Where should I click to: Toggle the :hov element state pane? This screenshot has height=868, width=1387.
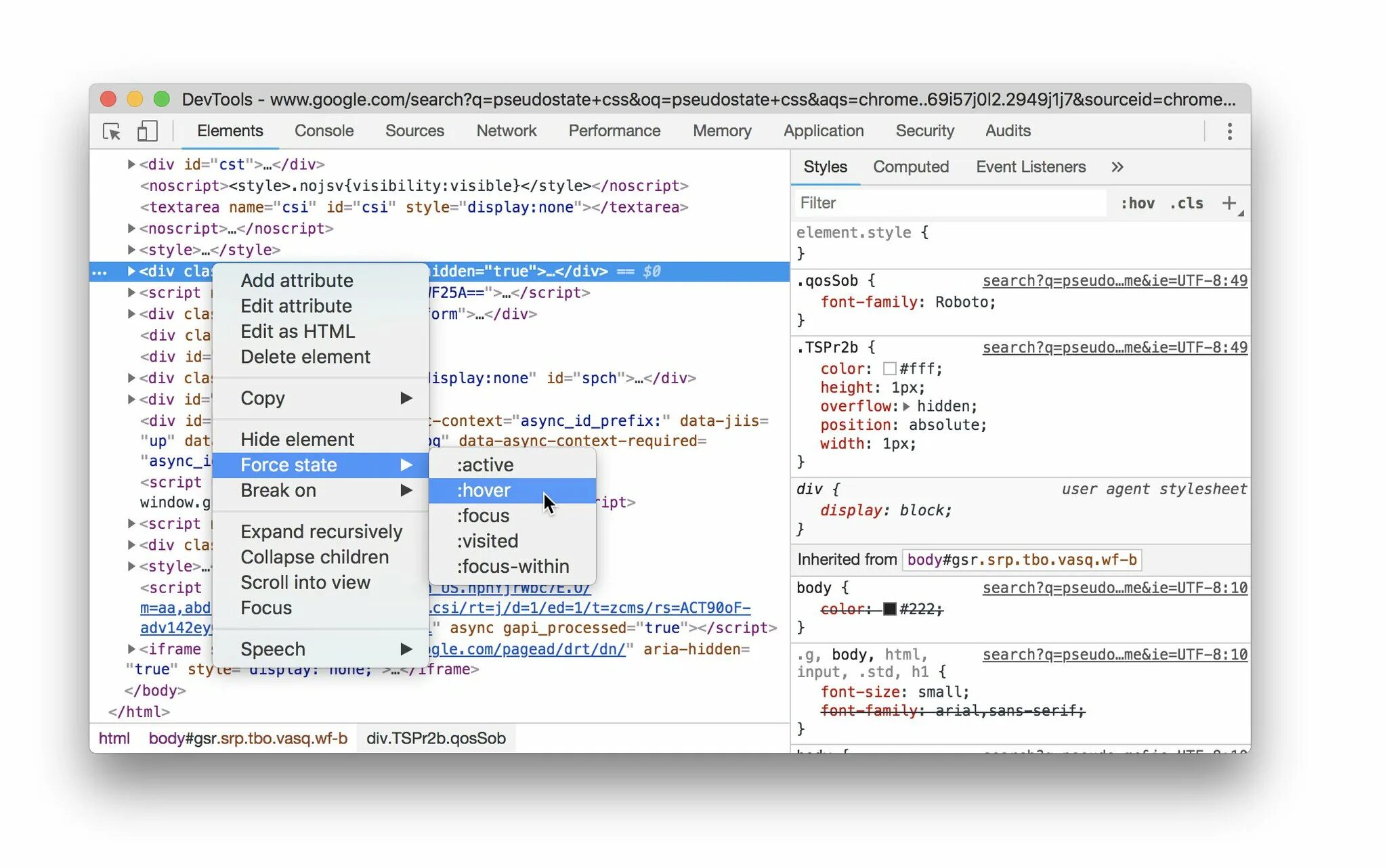(1137, 203)
